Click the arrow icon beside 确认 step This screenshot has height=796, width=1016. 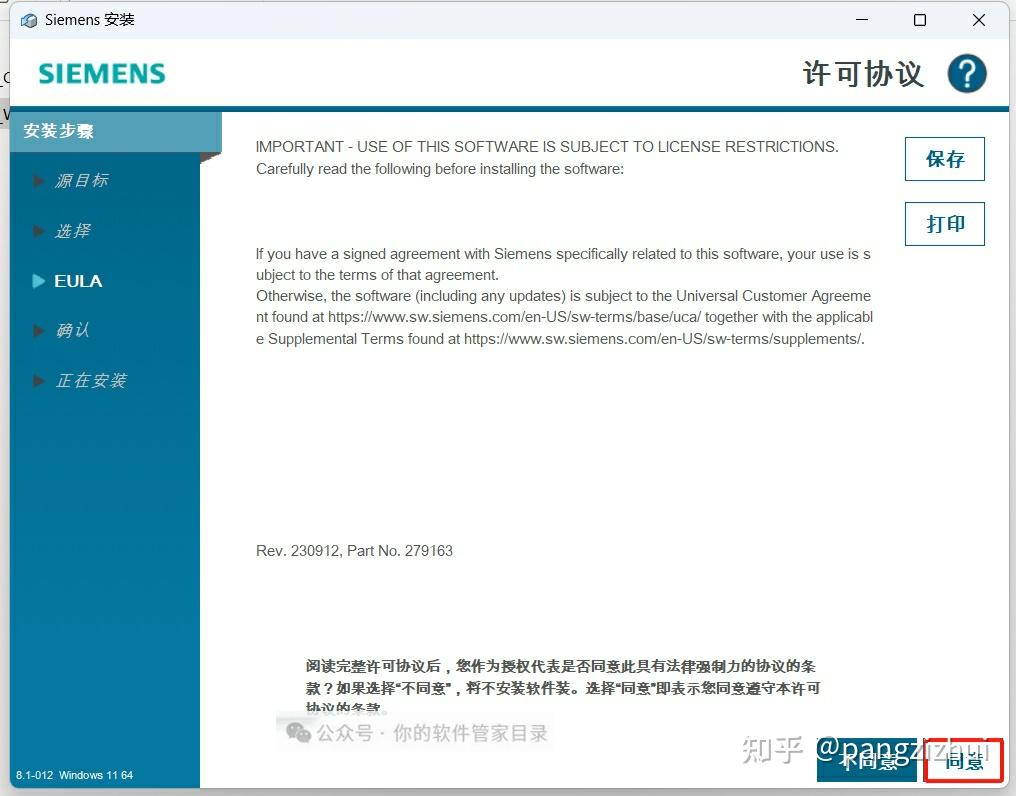coord(37,331)
